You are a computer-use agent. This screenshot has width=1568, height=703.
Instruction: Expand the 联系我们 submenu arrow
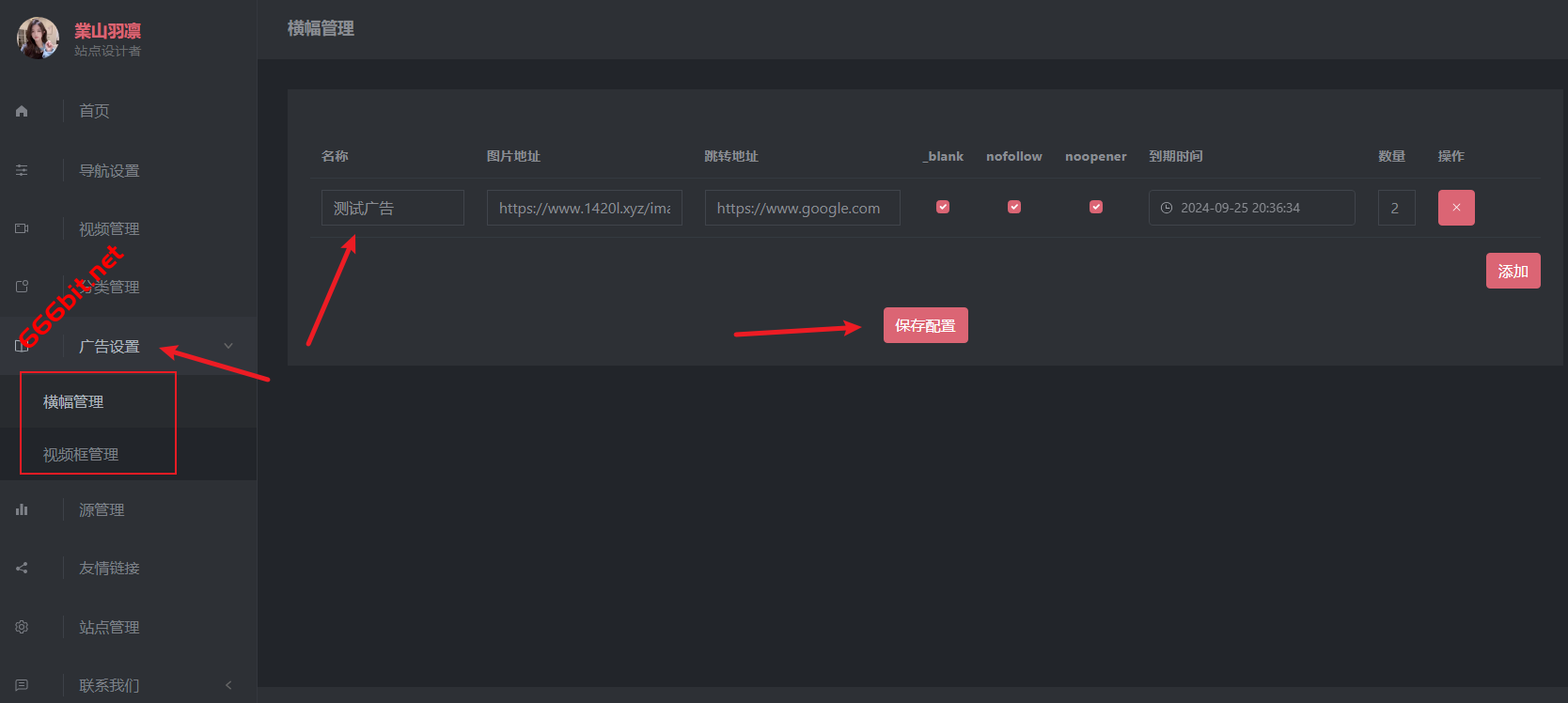[x=228, y=685]
